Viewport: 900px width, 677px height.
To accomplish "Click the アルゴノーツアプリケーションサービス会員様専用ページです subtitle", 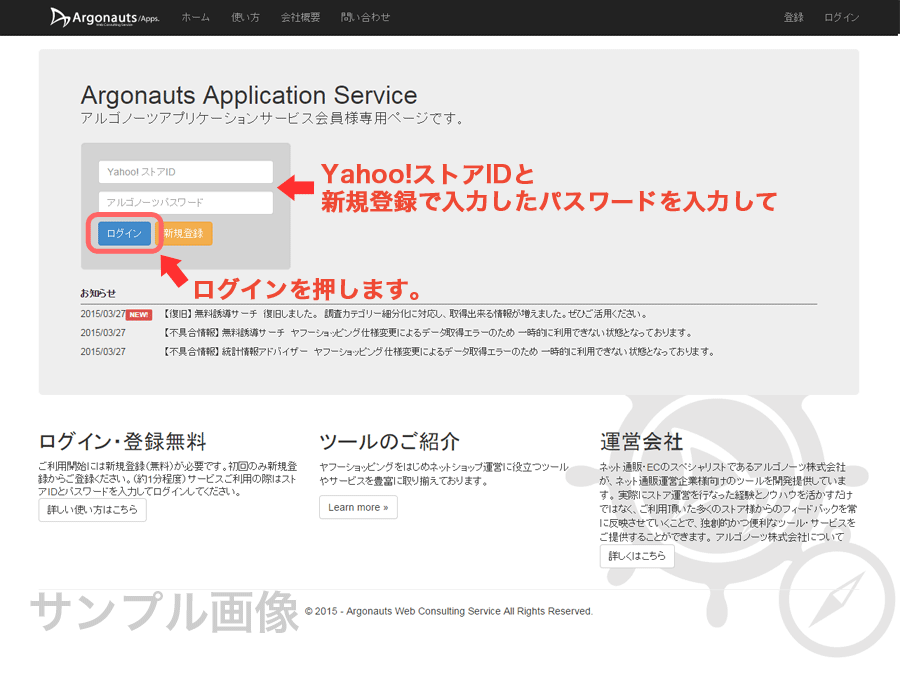I will [272, 118].
